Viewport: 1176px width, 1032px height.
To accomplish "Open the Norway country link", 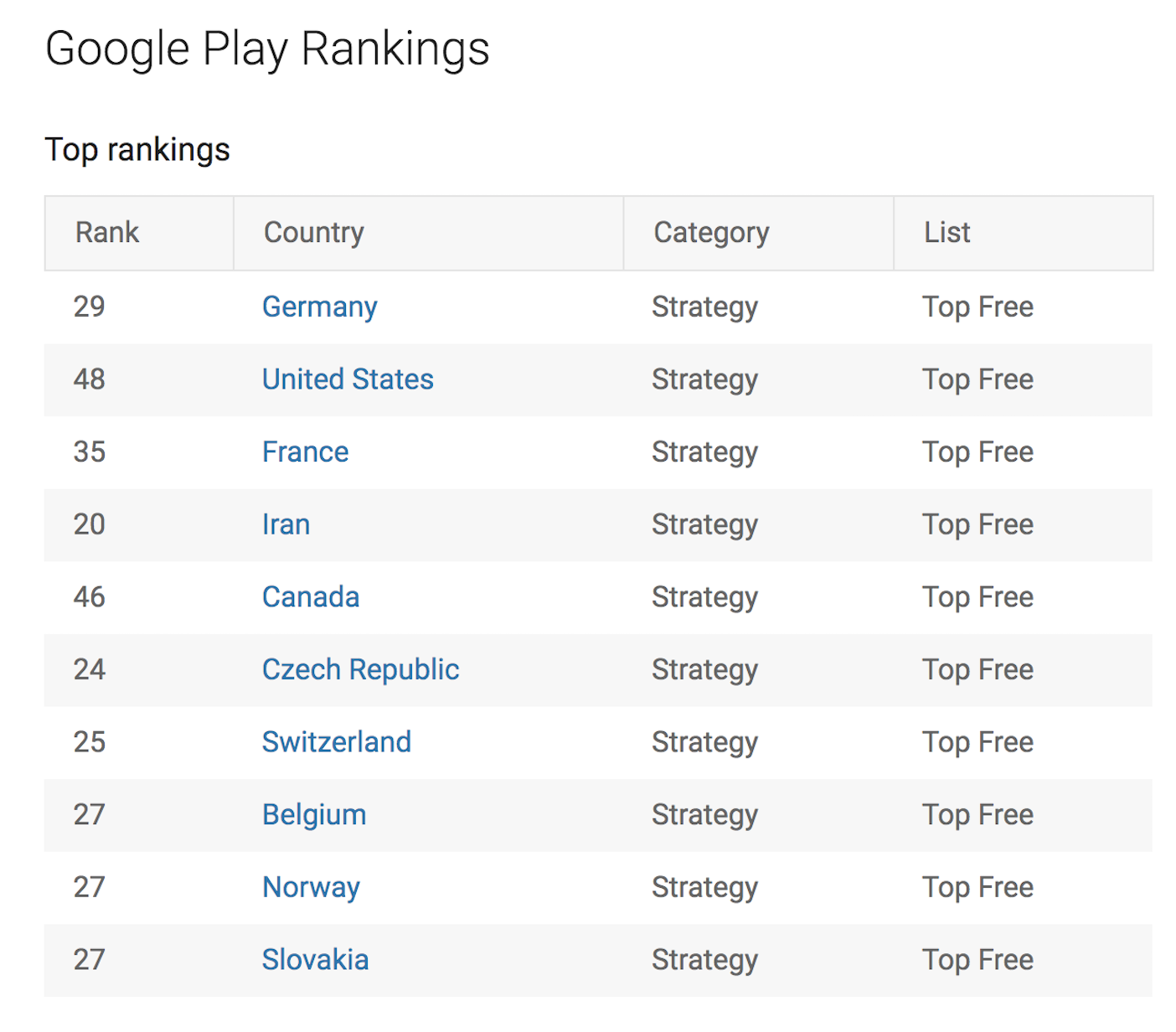I will 311,888.
